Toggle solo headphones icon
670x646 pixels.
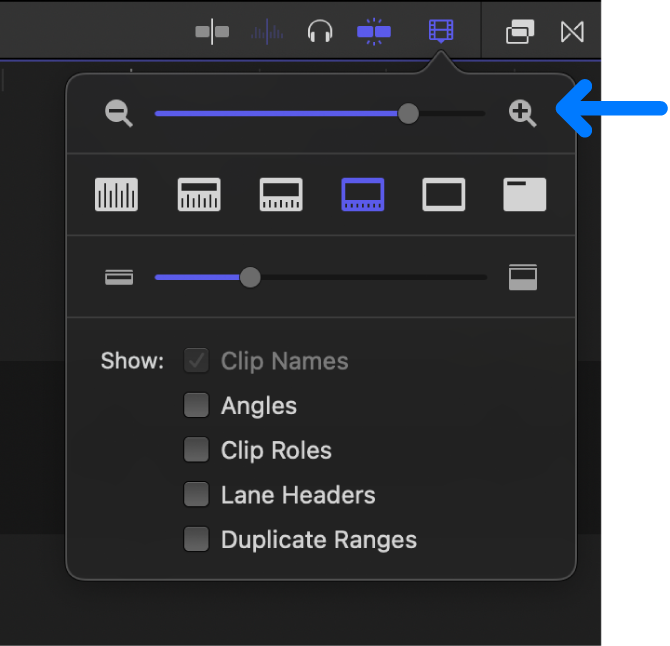point(320,32)
